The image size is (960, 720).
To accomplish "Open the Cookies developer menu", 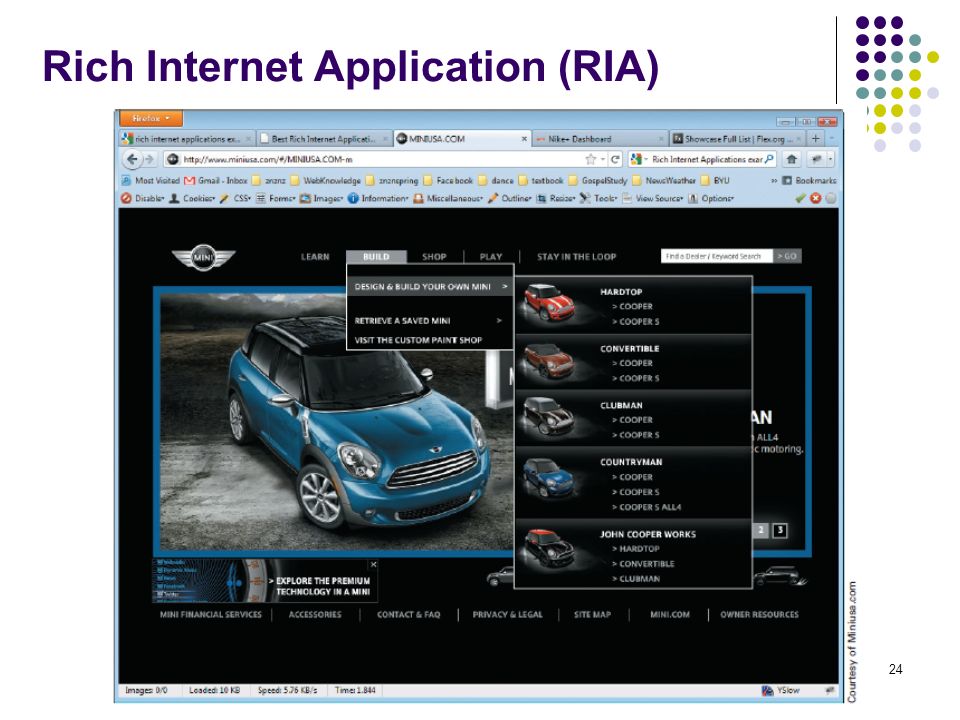I will coord(192,198).
